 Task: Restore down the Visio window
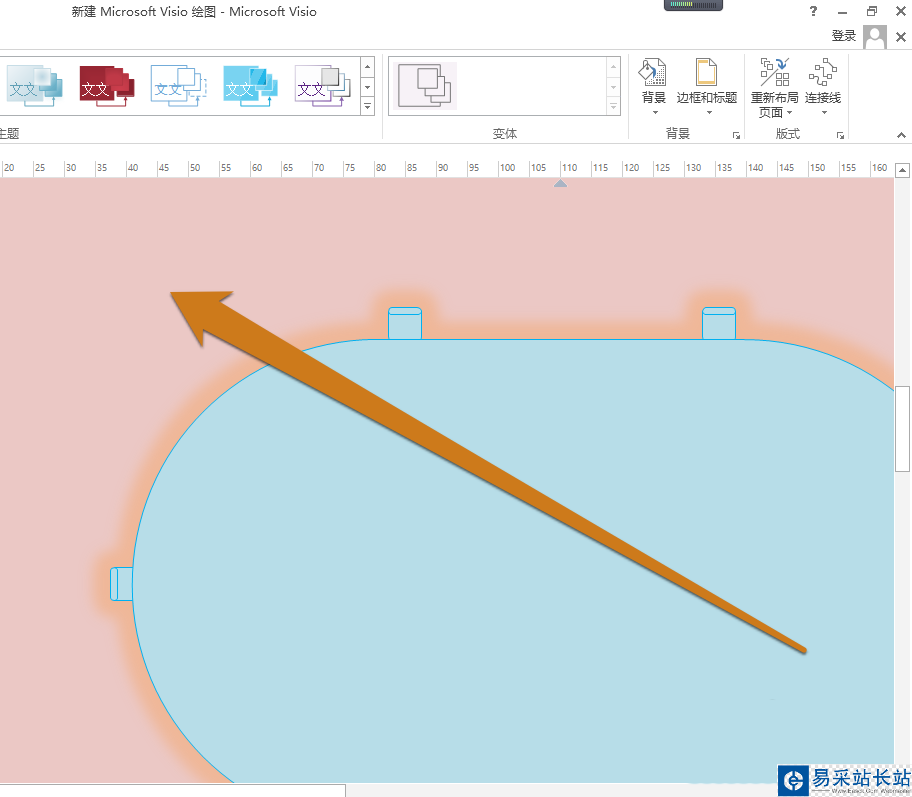tap(871, 11)
